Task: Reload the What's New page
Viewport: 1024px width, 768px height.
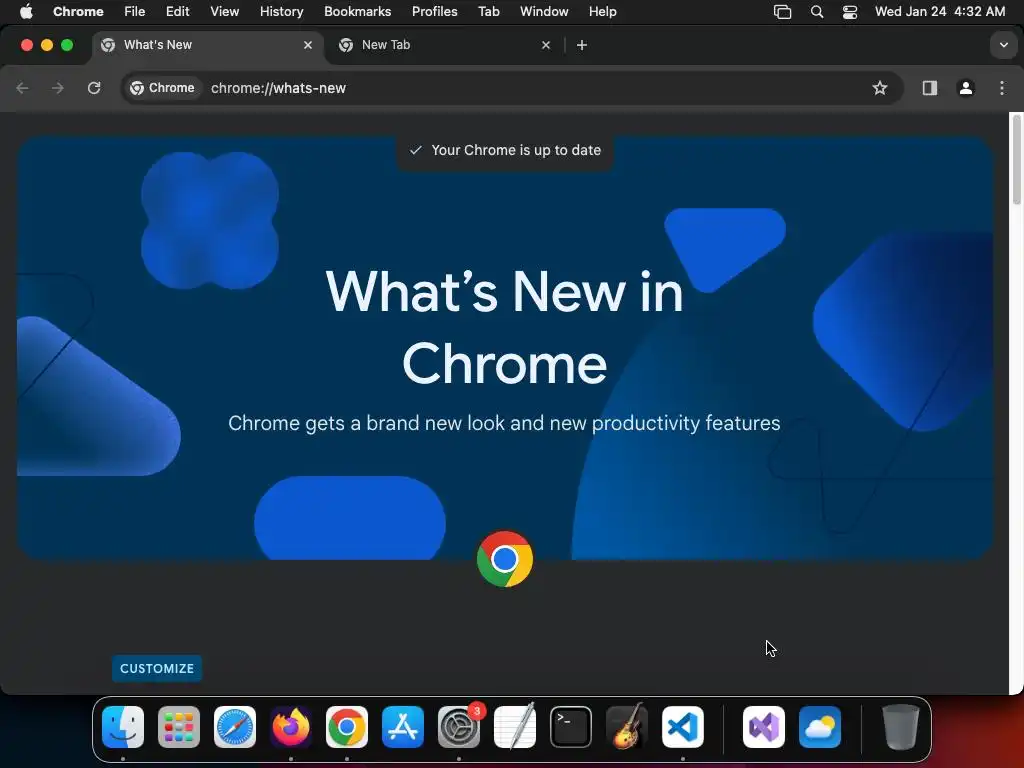Action: coord(94,88)
